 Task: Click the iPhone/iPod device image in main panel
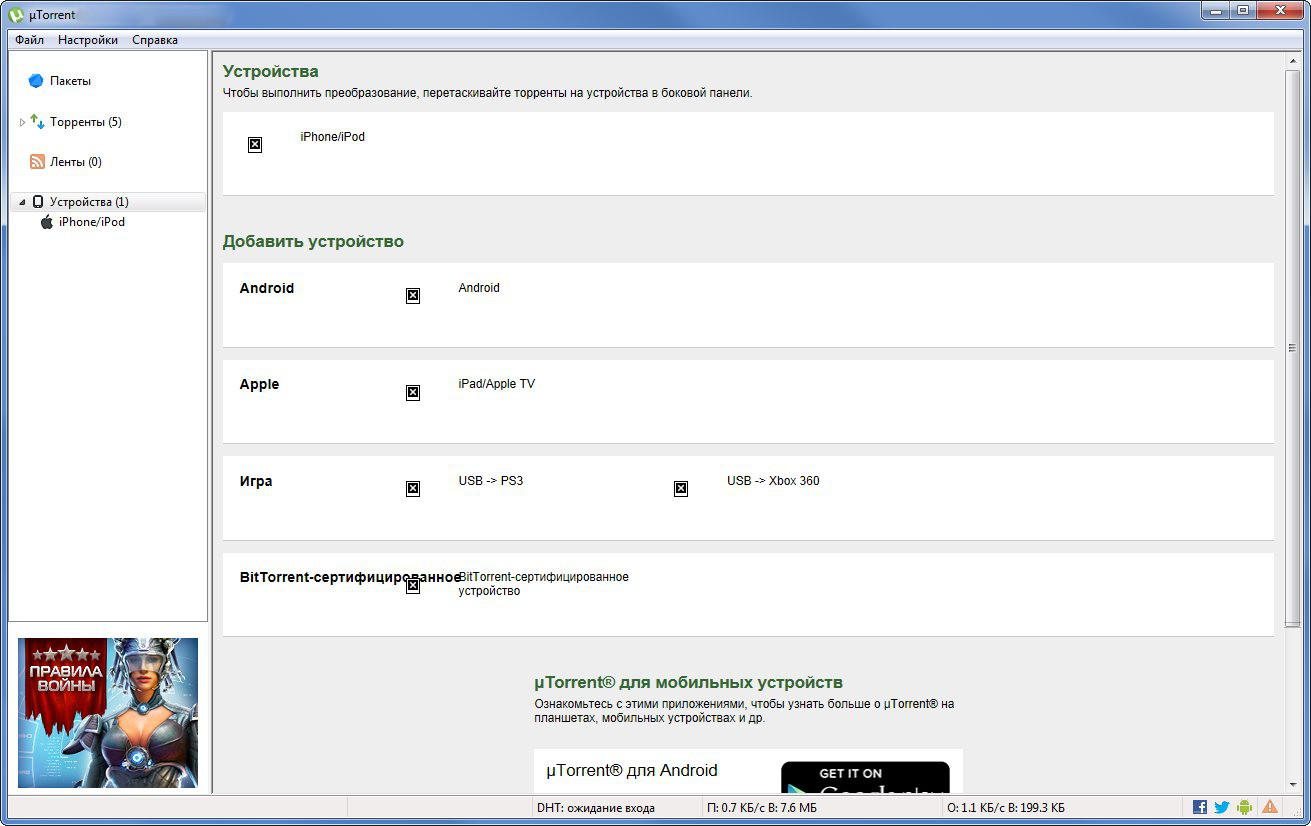point(255,145)
